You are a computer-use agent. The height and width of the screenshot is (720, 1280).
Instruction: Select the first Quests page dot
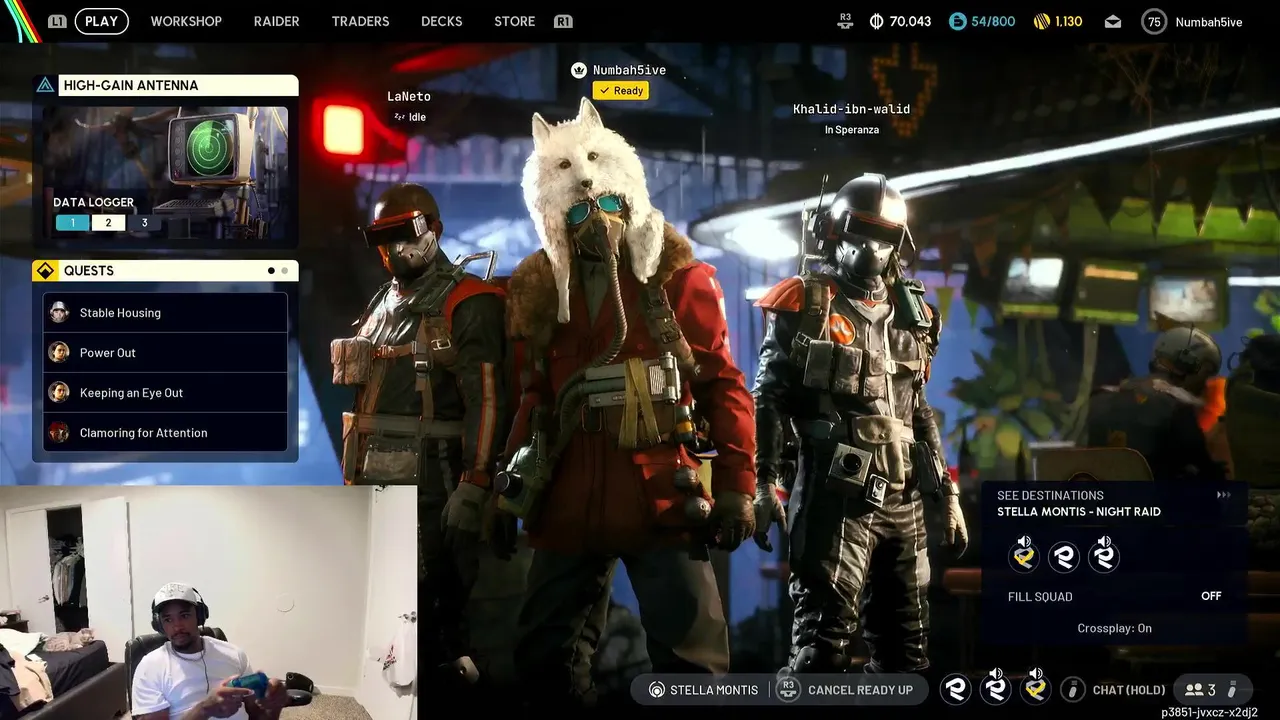pos(271,271)
